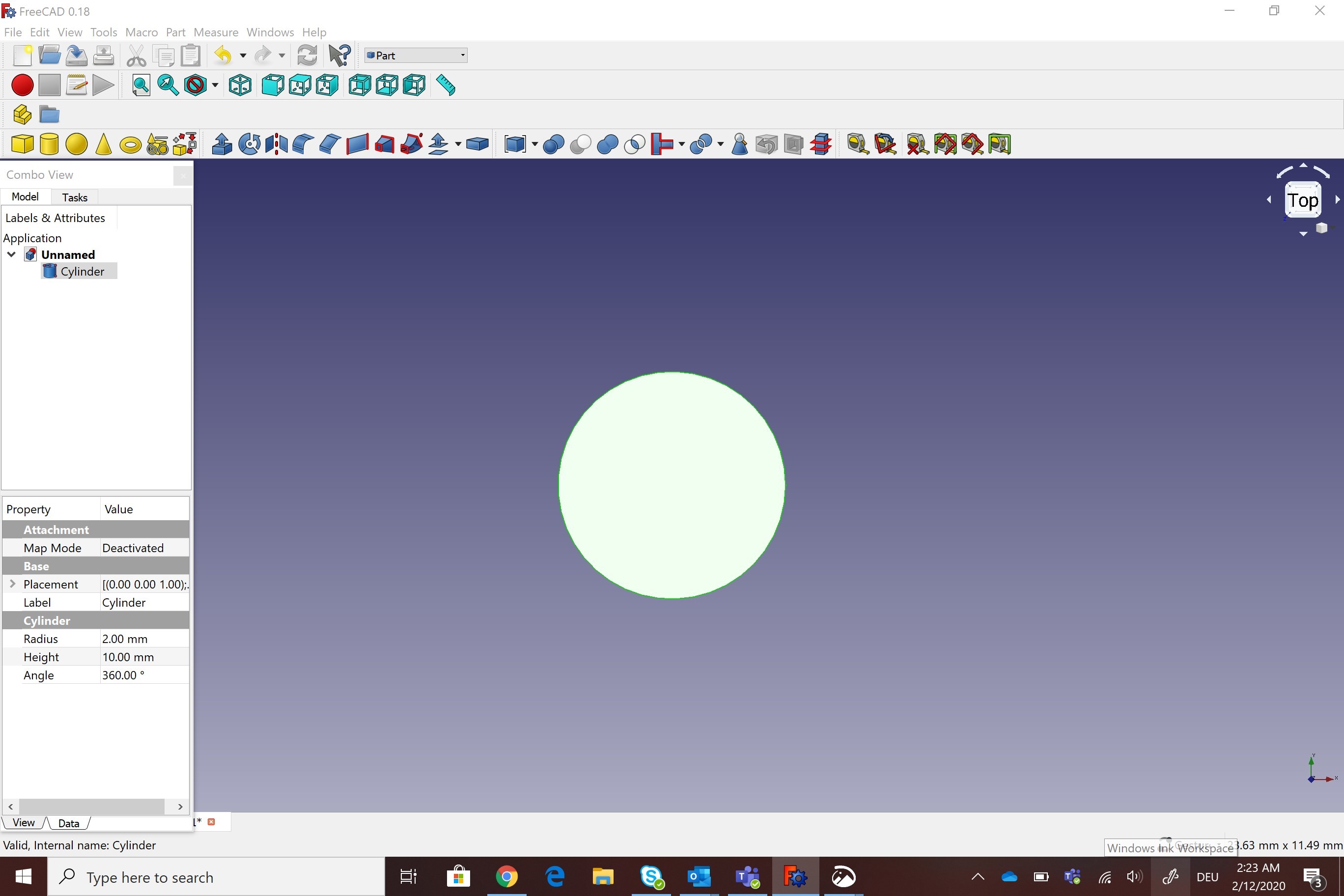Screen dimensions: 1344x896
Task: Click the Extrude tool icon
Action: pyautogui.click(x=222, y=144)
